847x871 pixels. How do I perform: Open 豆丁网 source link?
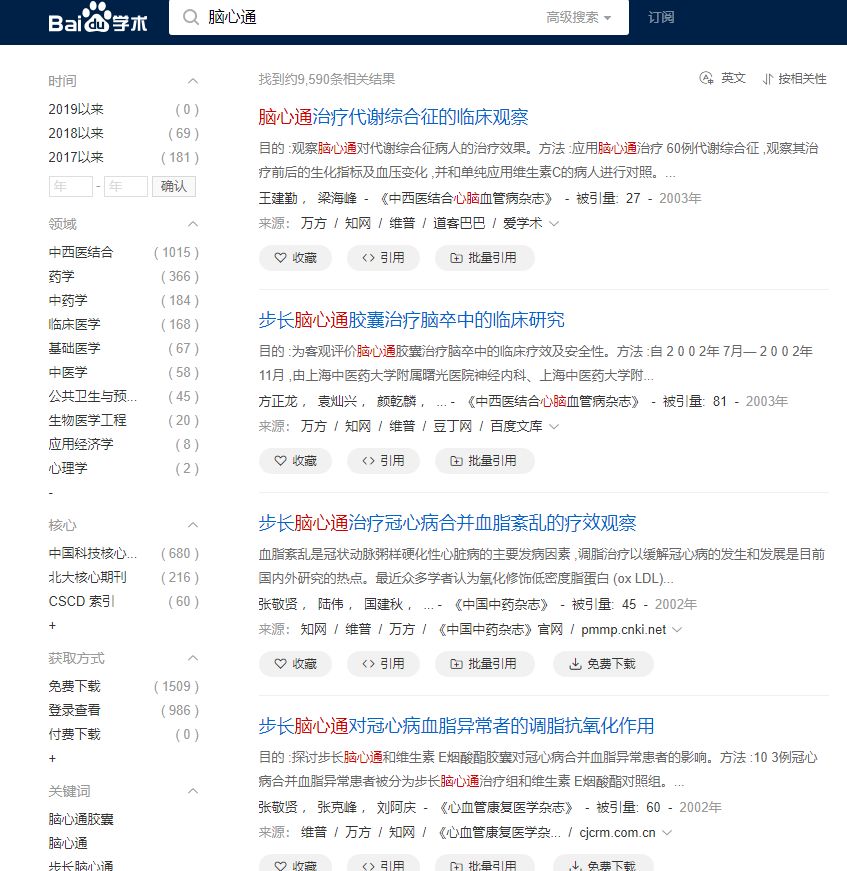point(452,426)
